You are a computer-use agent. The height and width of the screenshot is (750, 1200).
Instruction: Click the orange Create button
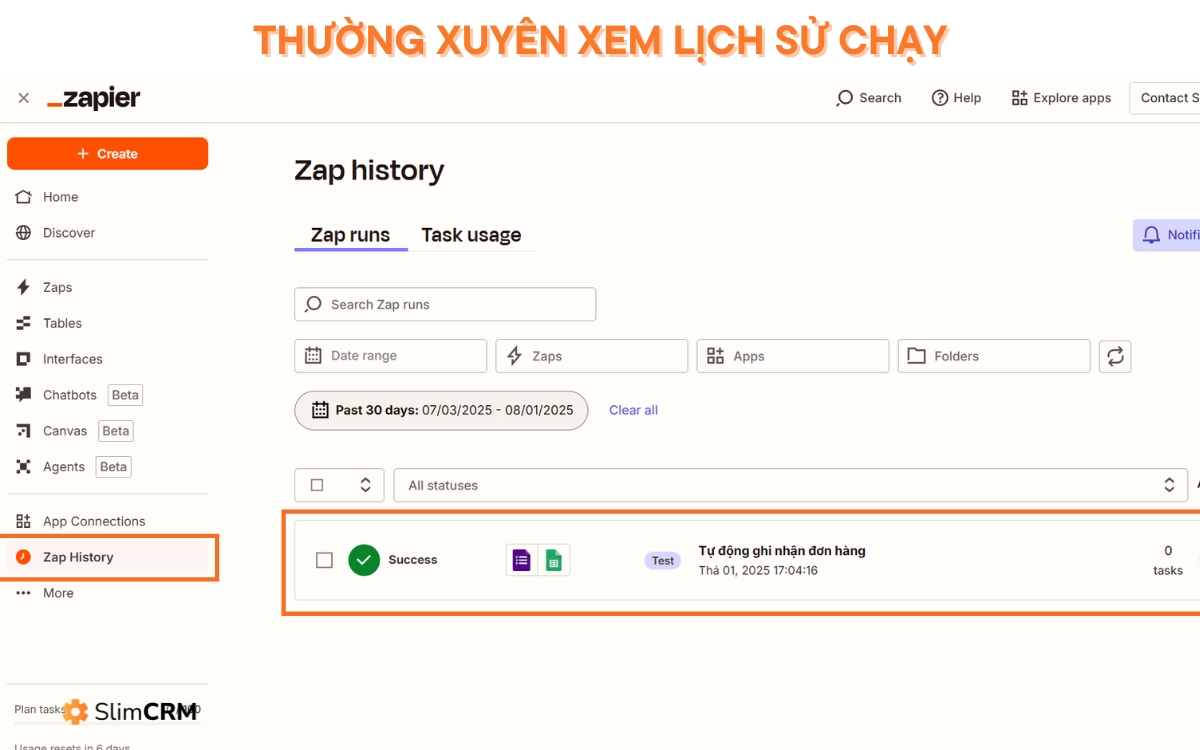click(x=108, y=154)
